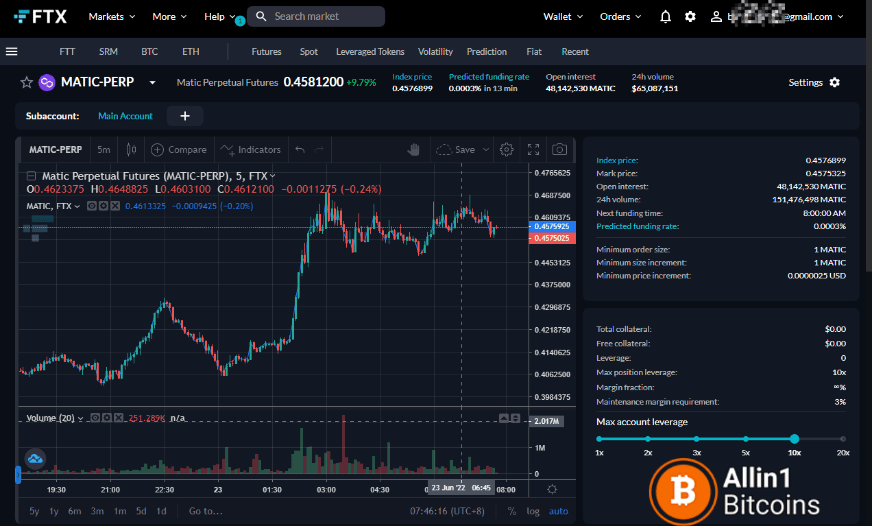Screen dimensions: 872x526
Task: Open the More dropdown
Action: point(169,17)
